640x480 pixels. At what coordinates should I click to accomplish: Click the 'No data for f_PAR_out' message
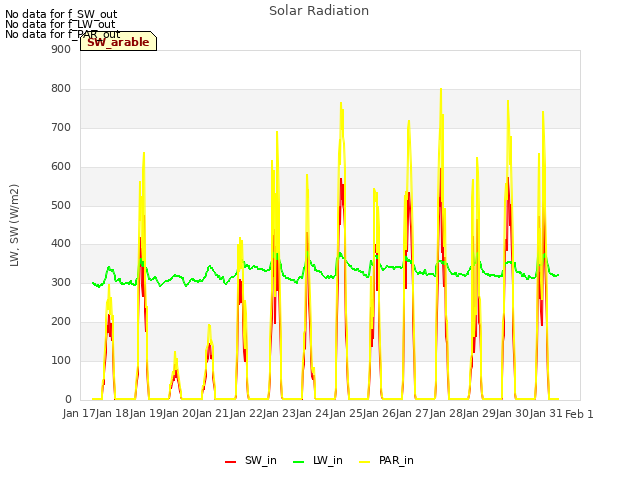coord(63,34)
